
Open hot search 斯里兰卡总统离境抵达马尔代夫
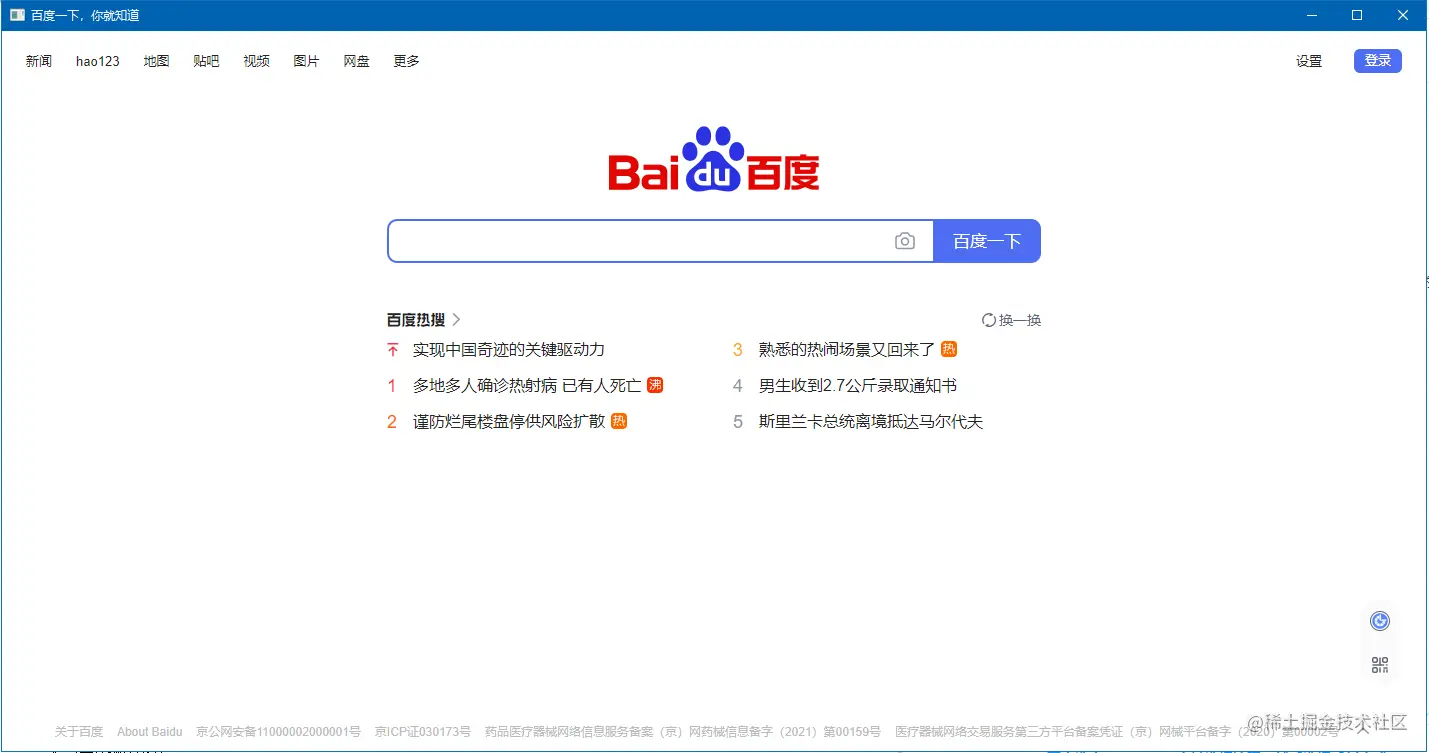[871, 421]
